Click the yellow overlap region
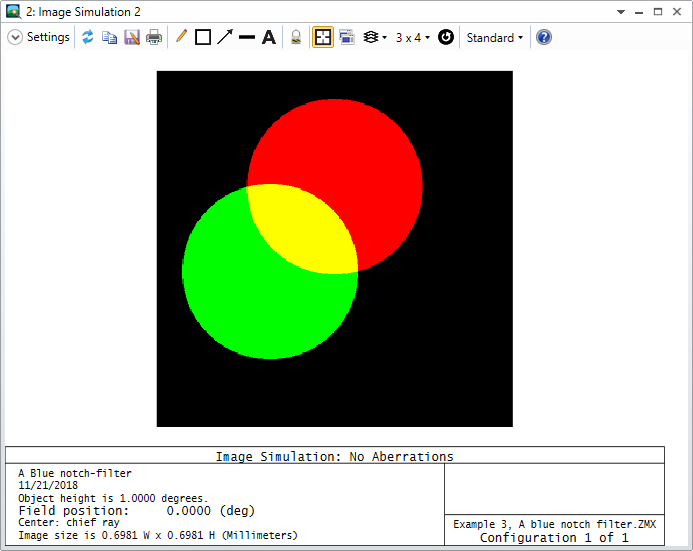The height and width of the screenshot is (551, 693). click(x=303, y=229)
